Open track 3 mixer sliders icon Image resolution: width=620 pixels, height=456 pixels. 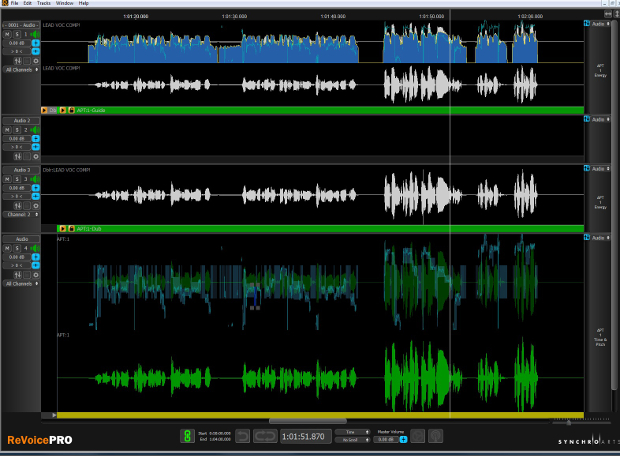tap(18, 206)
